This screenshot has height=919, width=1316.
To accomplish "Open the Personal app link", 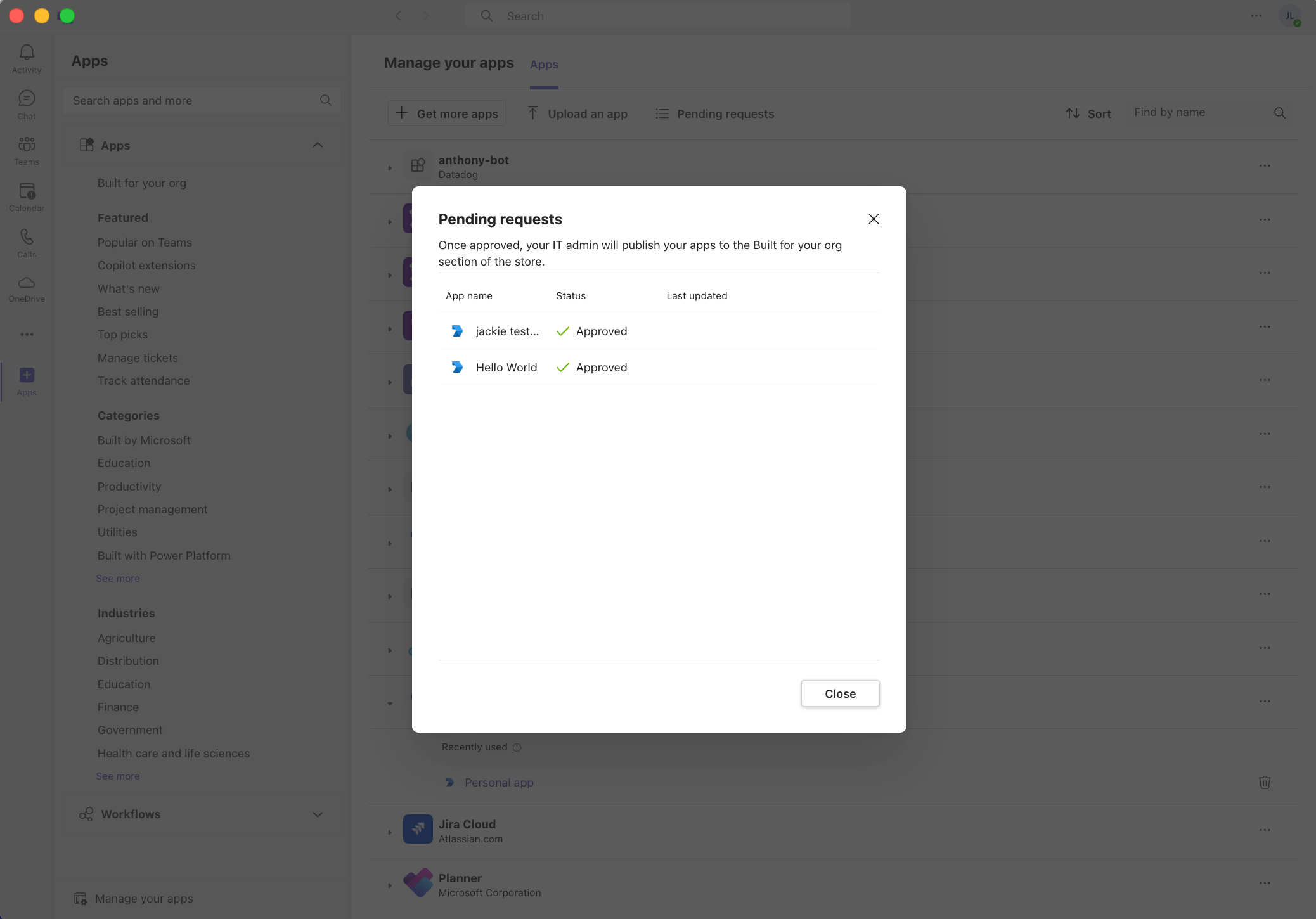I will point(499,782).
